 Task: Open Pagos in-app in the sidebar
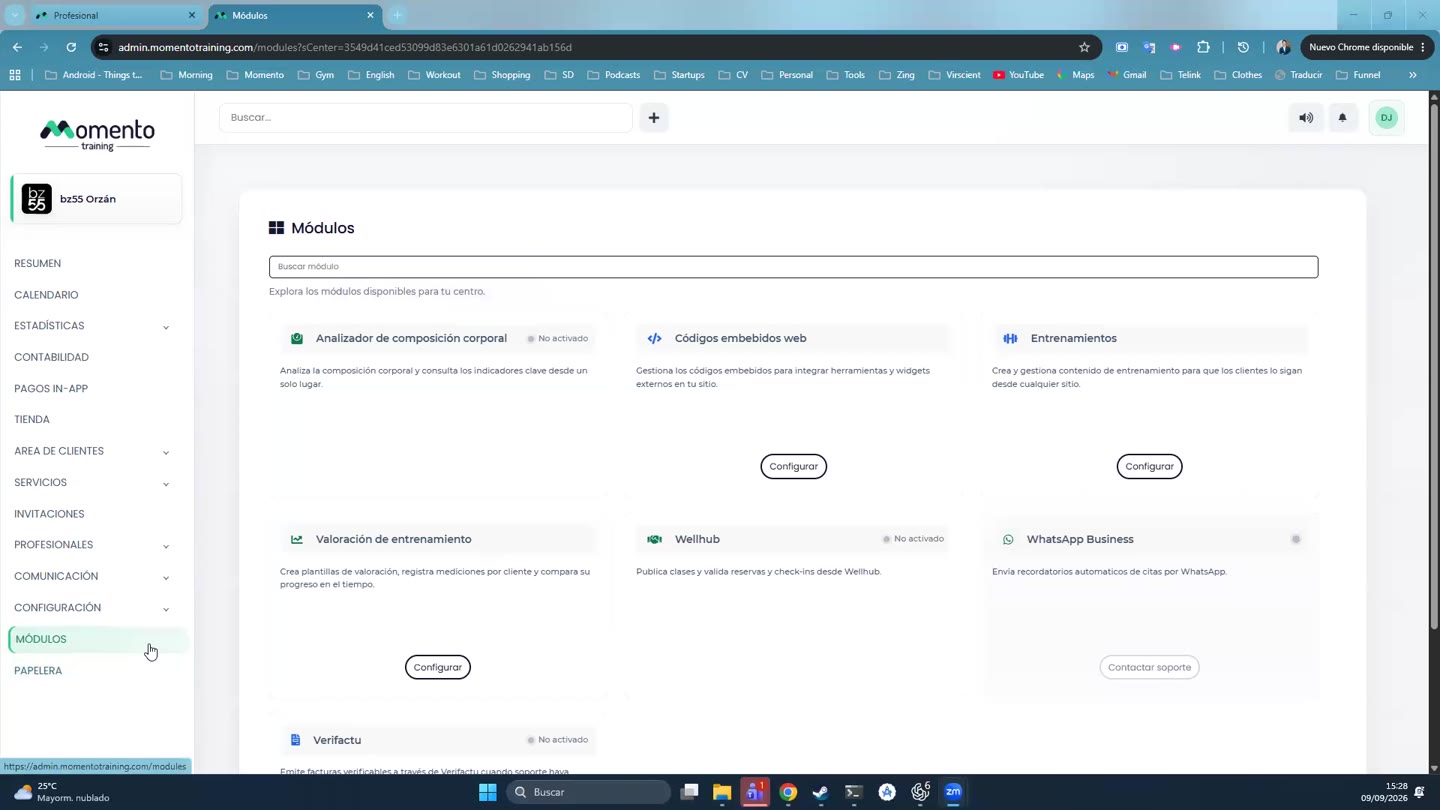point(51,389)
